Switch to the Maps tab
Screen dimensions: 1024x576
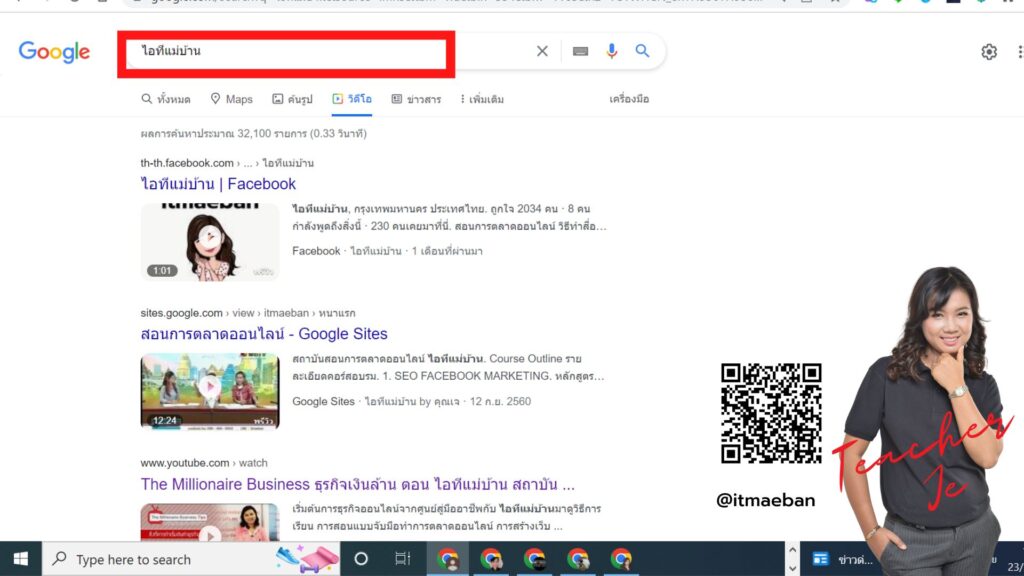[x=231, y=98]
